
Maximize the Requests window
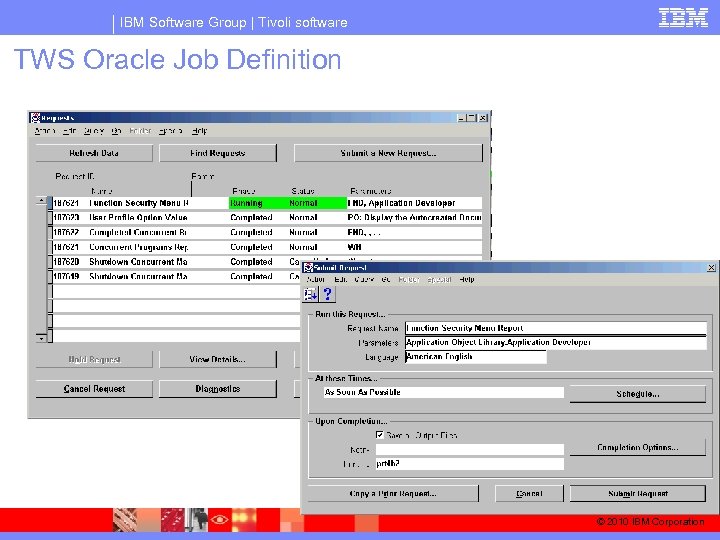coord(472,118)
